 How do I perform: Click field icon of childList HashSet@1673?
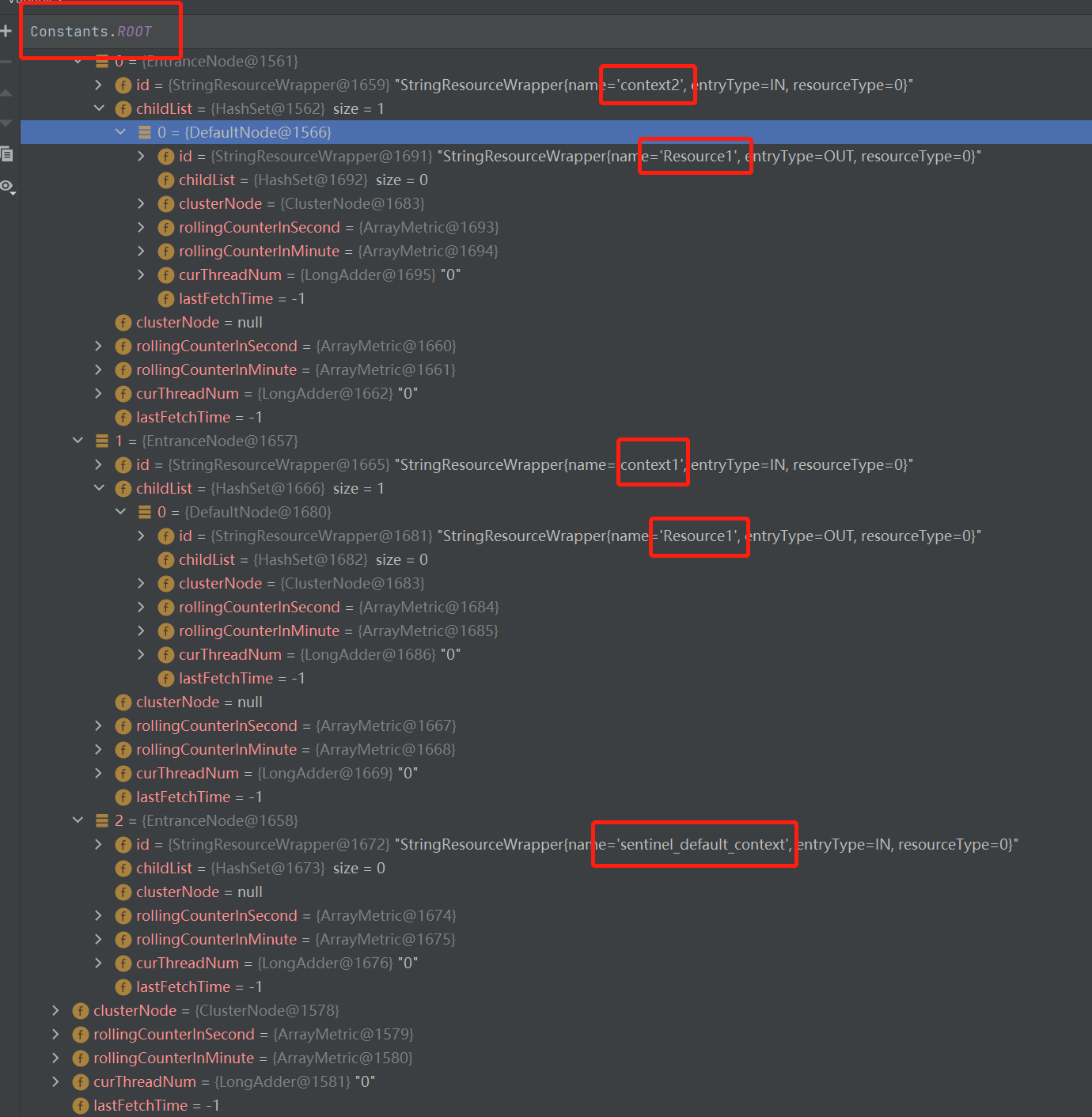point(123,869)
